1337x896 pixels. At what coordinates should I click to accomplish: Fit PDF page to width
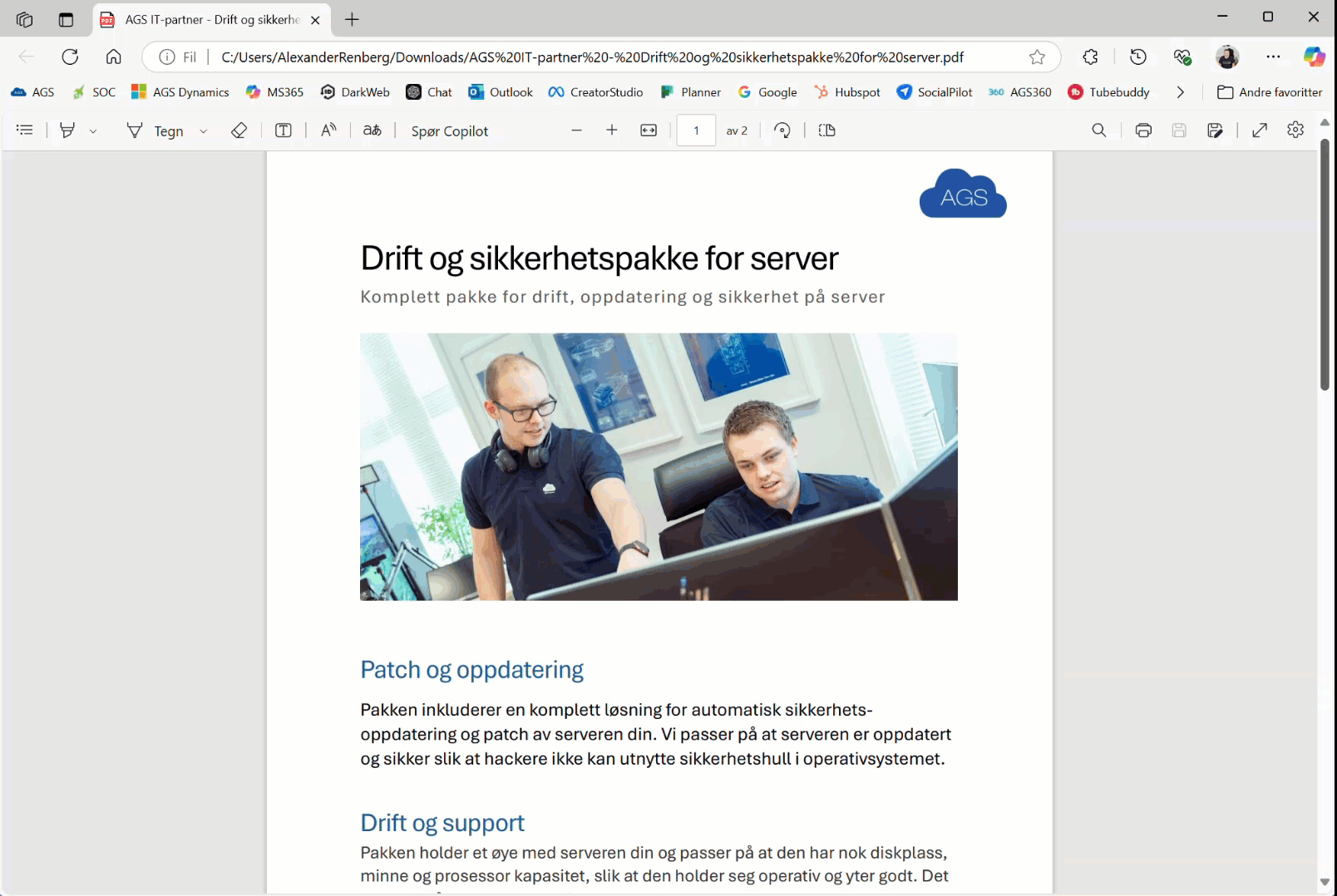coord(649,130)
